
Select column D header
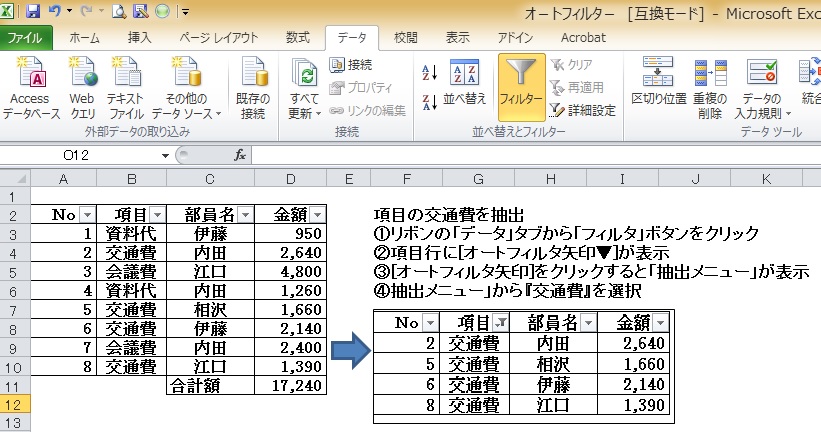(x=291, y=179)
